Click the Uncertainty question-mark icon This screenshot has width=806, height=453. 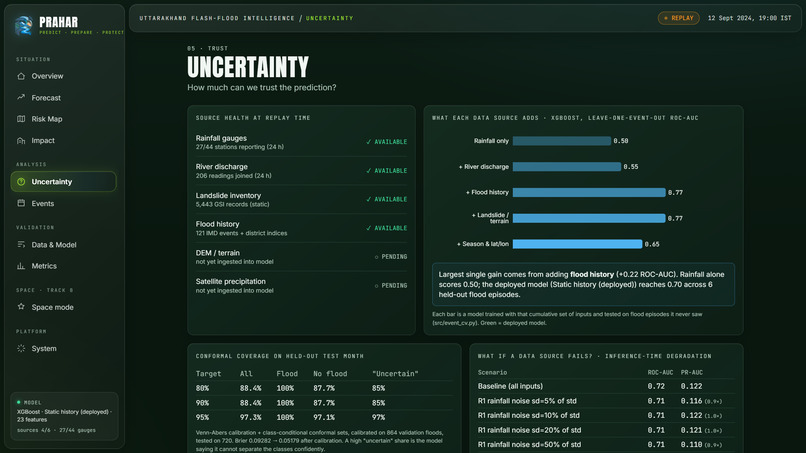[21, 182]
